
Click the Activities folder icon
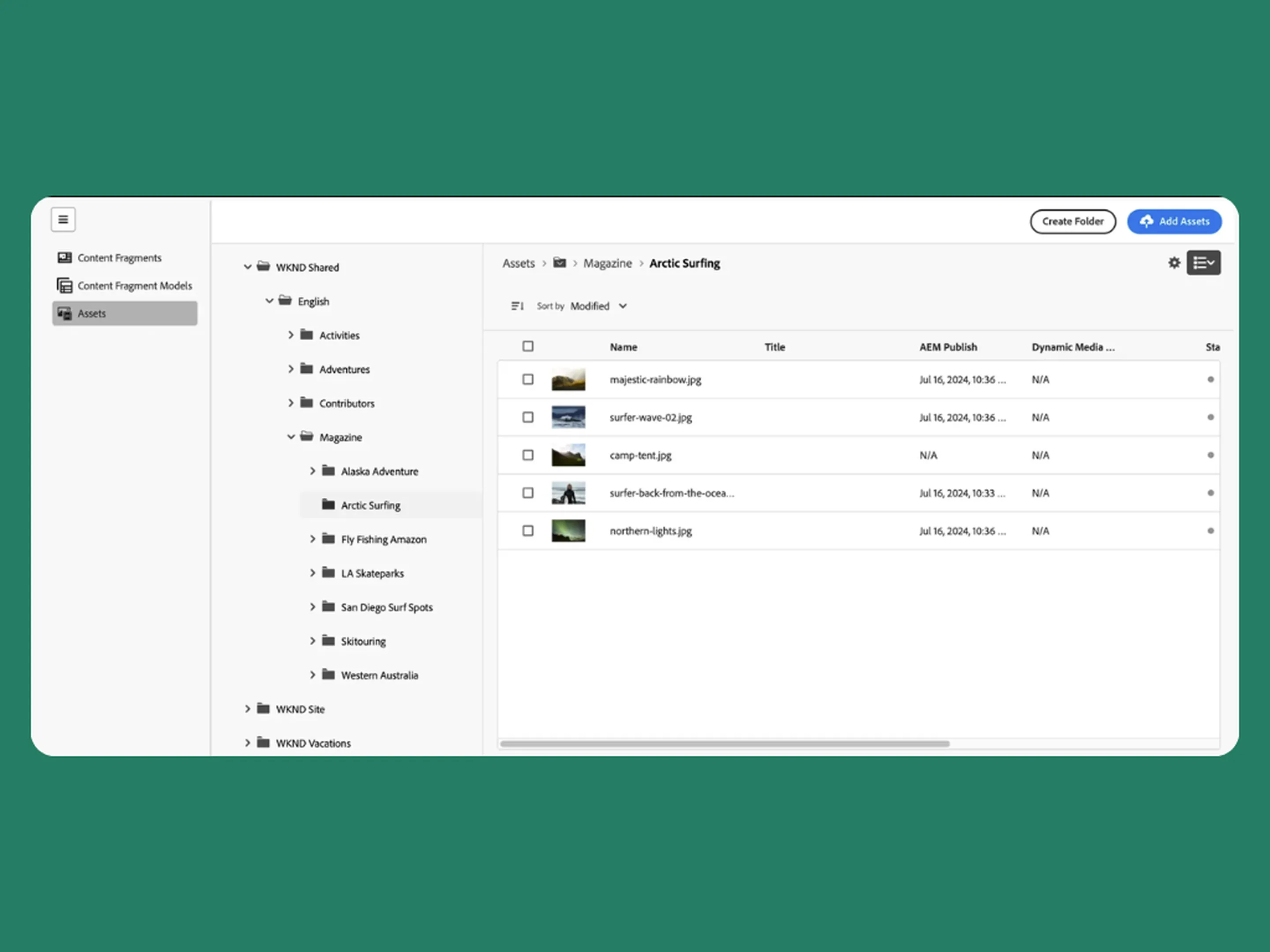[306, 335]
